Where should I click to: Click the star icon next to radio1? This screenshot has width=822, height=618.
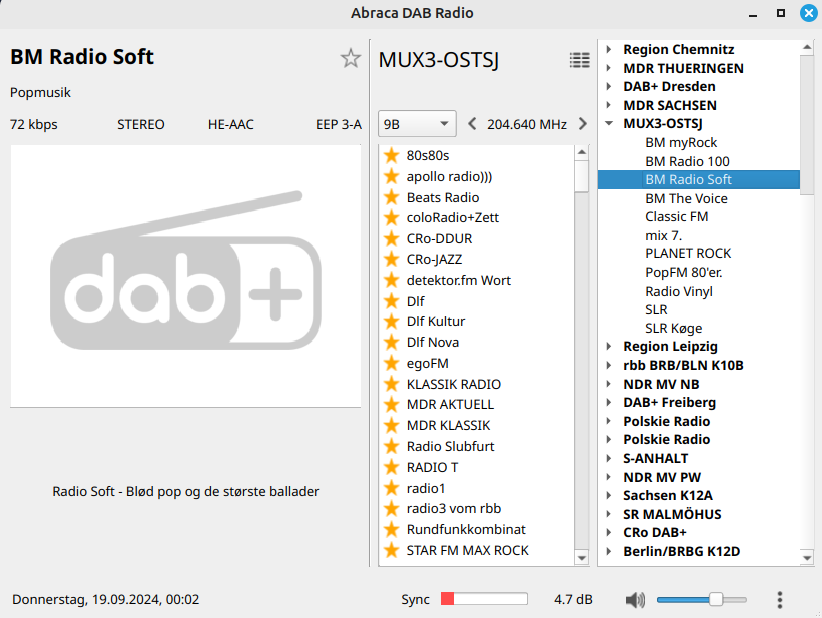tap(392, 488)
